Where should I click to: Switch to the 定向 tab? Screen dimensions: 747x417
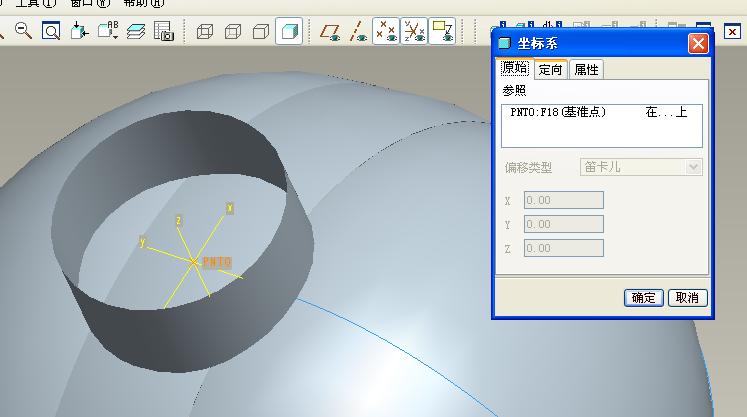click(x=551, y=70)
